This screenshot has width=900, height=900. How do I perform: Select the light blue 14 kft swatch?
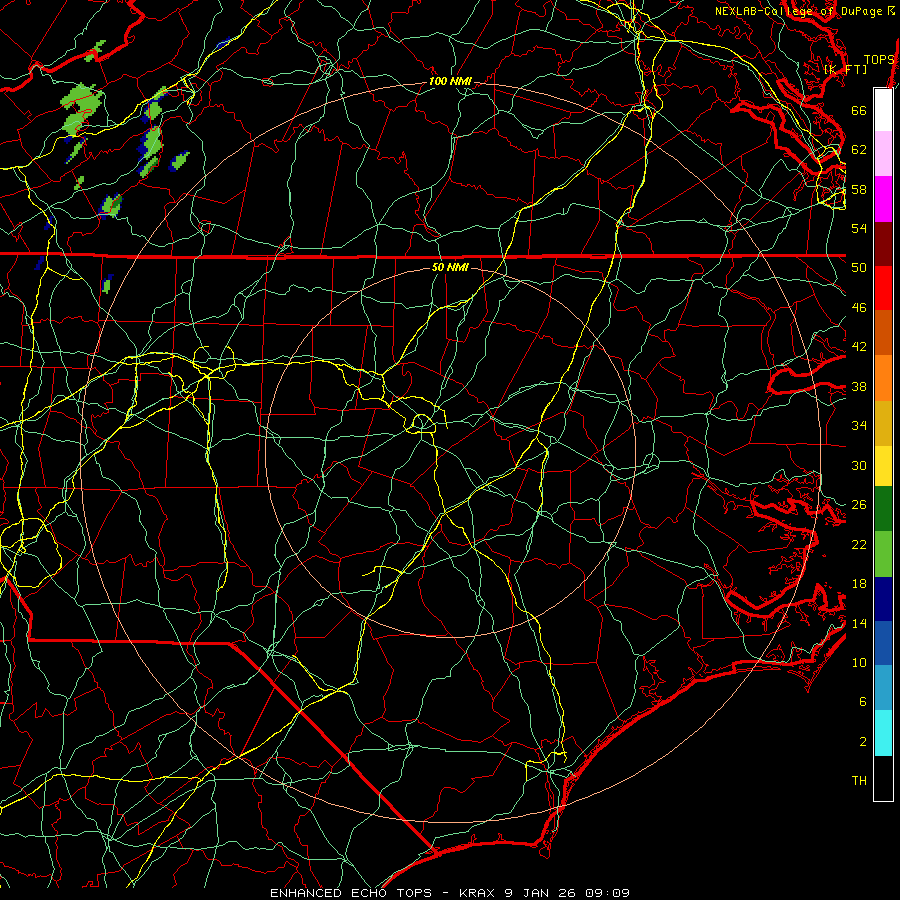pyautogui.click(x=883, y=688)
